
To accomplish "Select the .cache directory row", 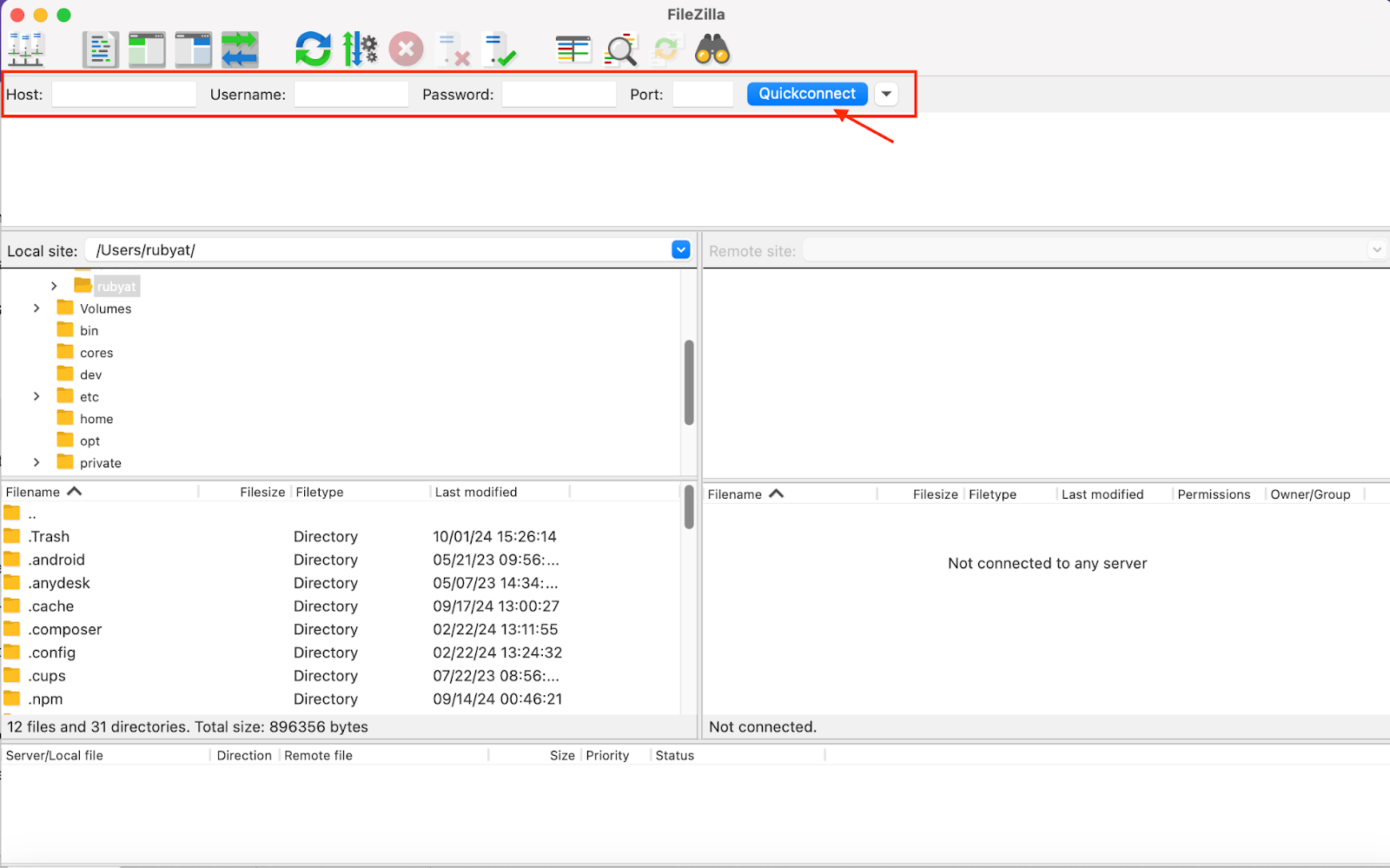I will (x=341, y=606).
